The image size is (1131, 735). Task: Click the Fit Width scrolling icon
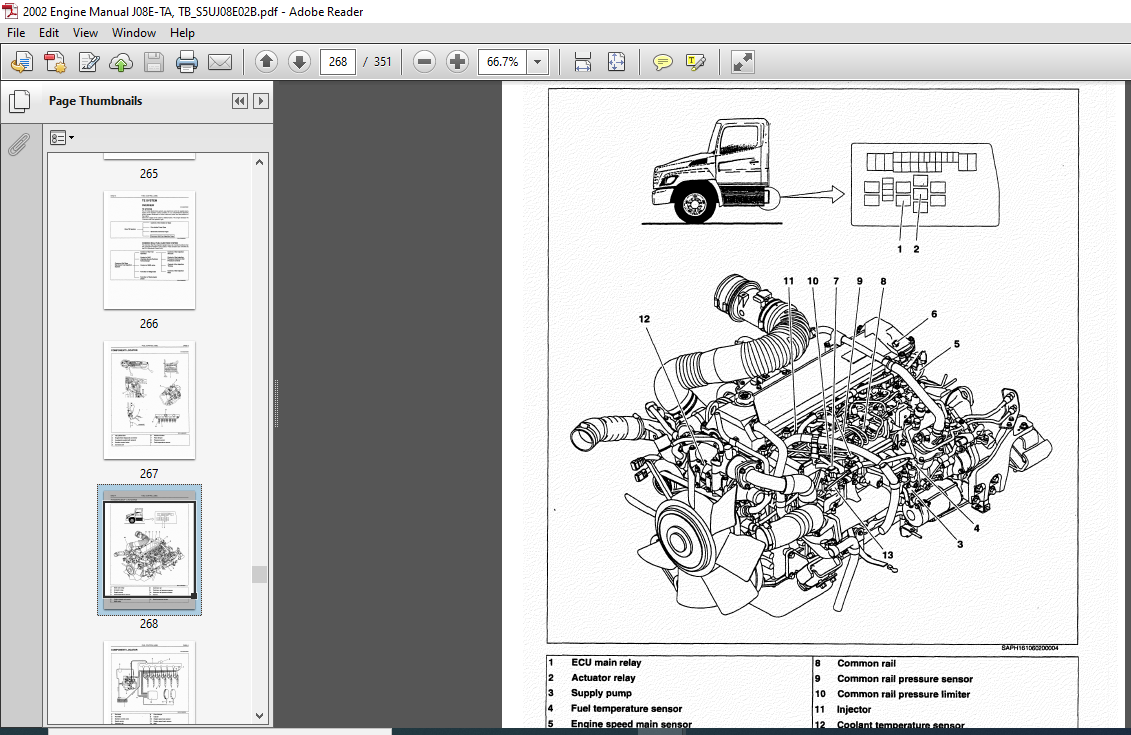coord(583,62)
